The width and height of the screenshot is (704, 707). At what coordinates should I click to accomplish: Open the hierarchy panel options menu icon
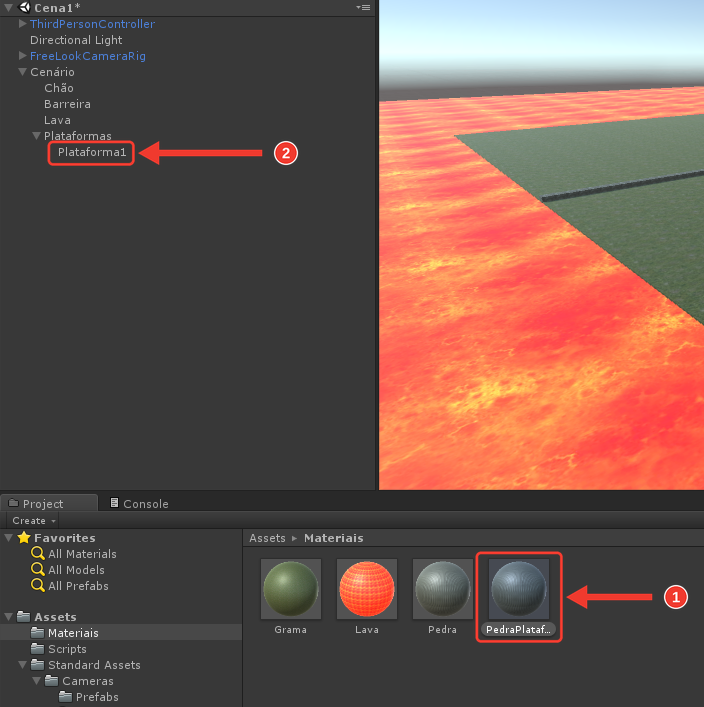(363, 8)
